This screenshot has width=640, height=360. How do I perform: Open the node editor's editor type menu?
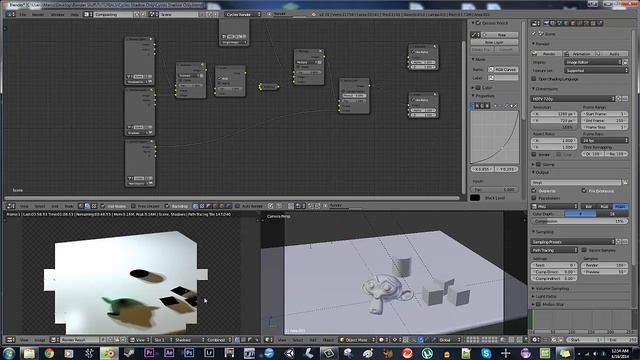[11, 206]
